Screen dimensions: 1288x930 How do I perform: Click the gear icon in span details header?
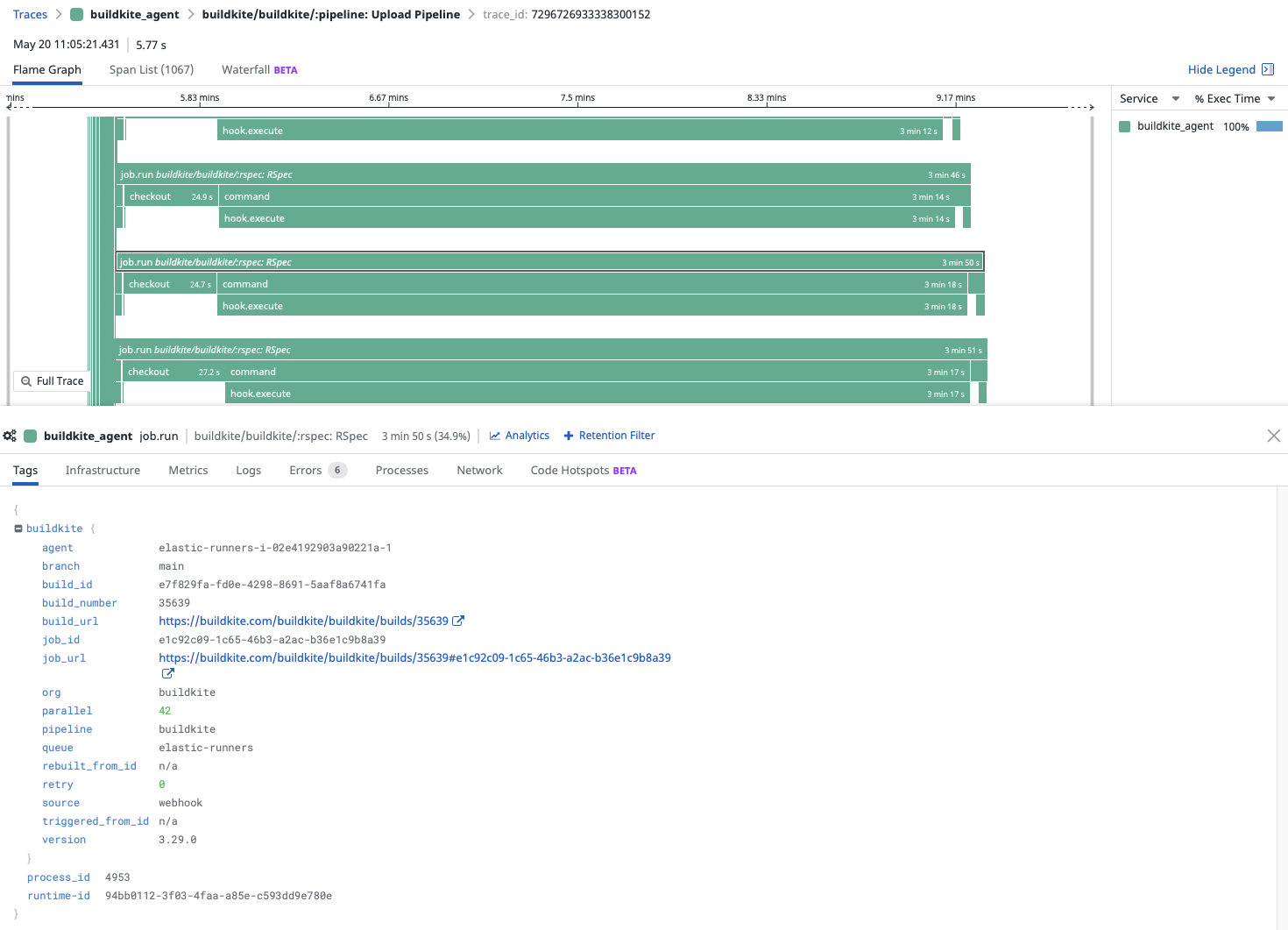(x=10, y=435)
